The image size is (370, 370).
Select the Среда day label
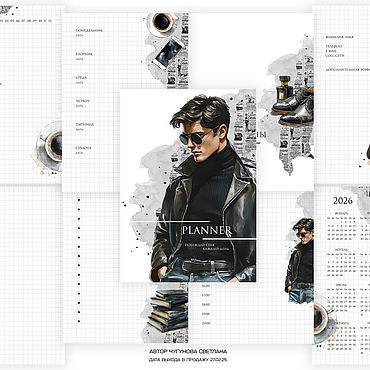81,77
